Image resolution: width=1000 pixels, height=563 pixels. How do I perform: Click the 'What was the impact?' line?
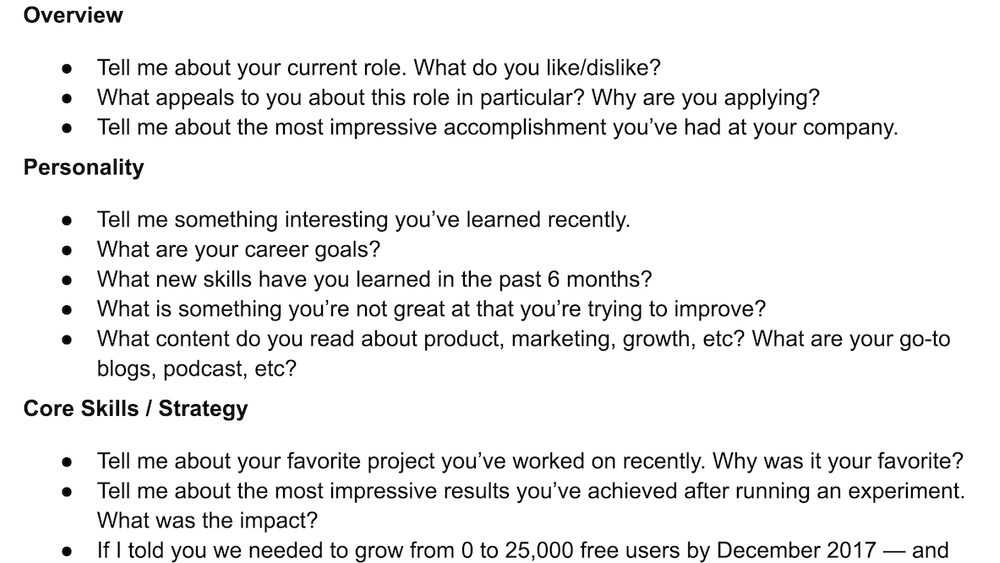(x=207, y=520)
